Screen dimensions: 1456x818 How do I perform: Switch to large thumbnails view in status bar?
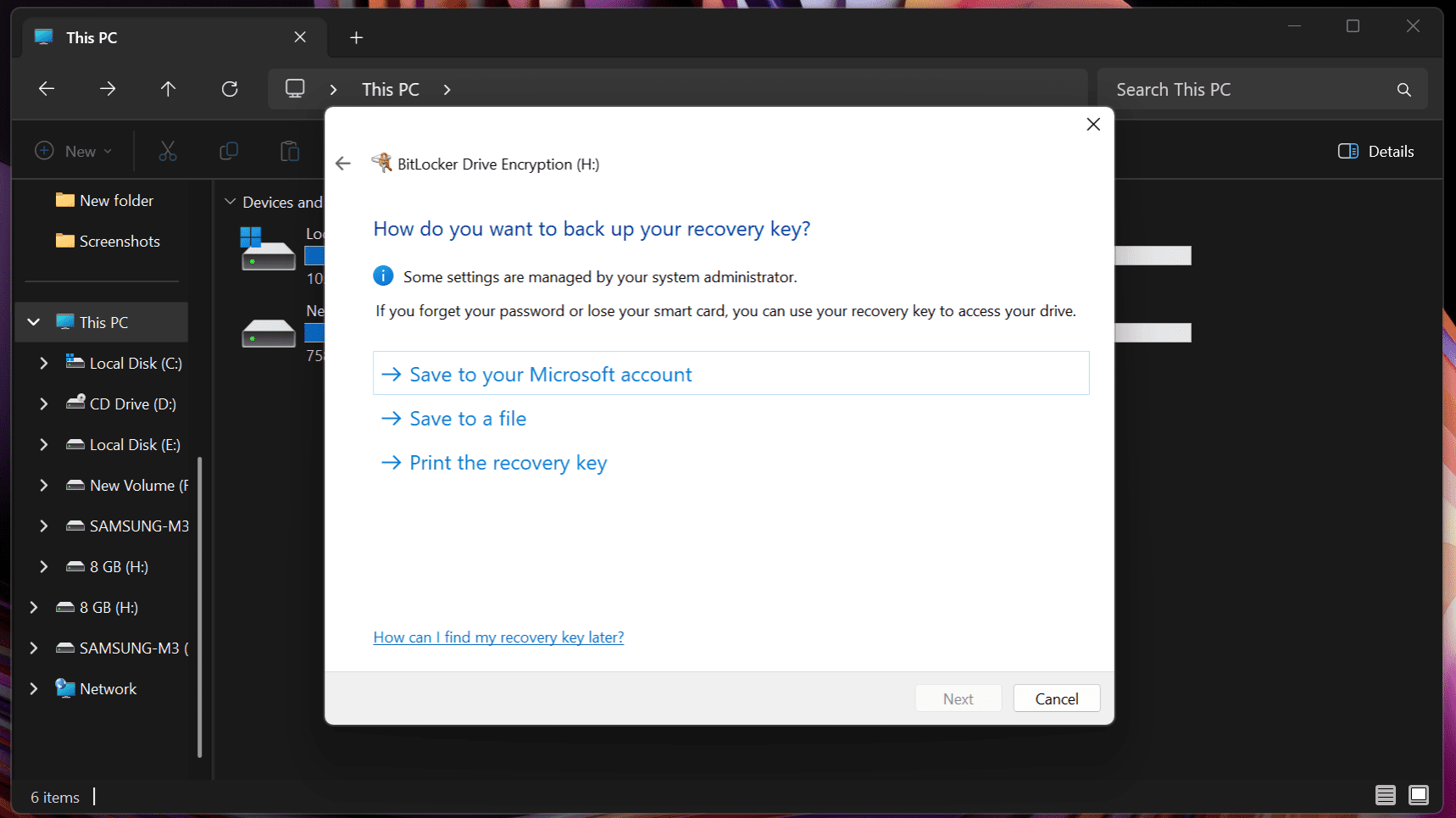coord(1417,795)
